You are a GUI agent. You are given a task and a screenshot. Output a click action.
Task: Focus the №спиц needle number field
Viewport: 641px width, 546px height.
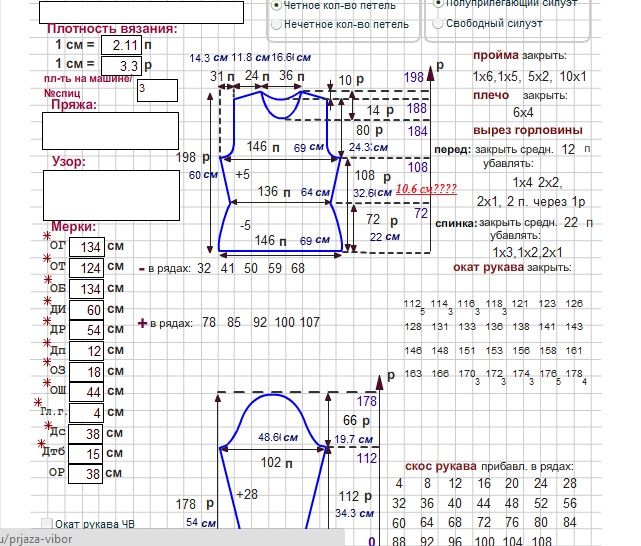pyautogui.click(x=157, y=90)
